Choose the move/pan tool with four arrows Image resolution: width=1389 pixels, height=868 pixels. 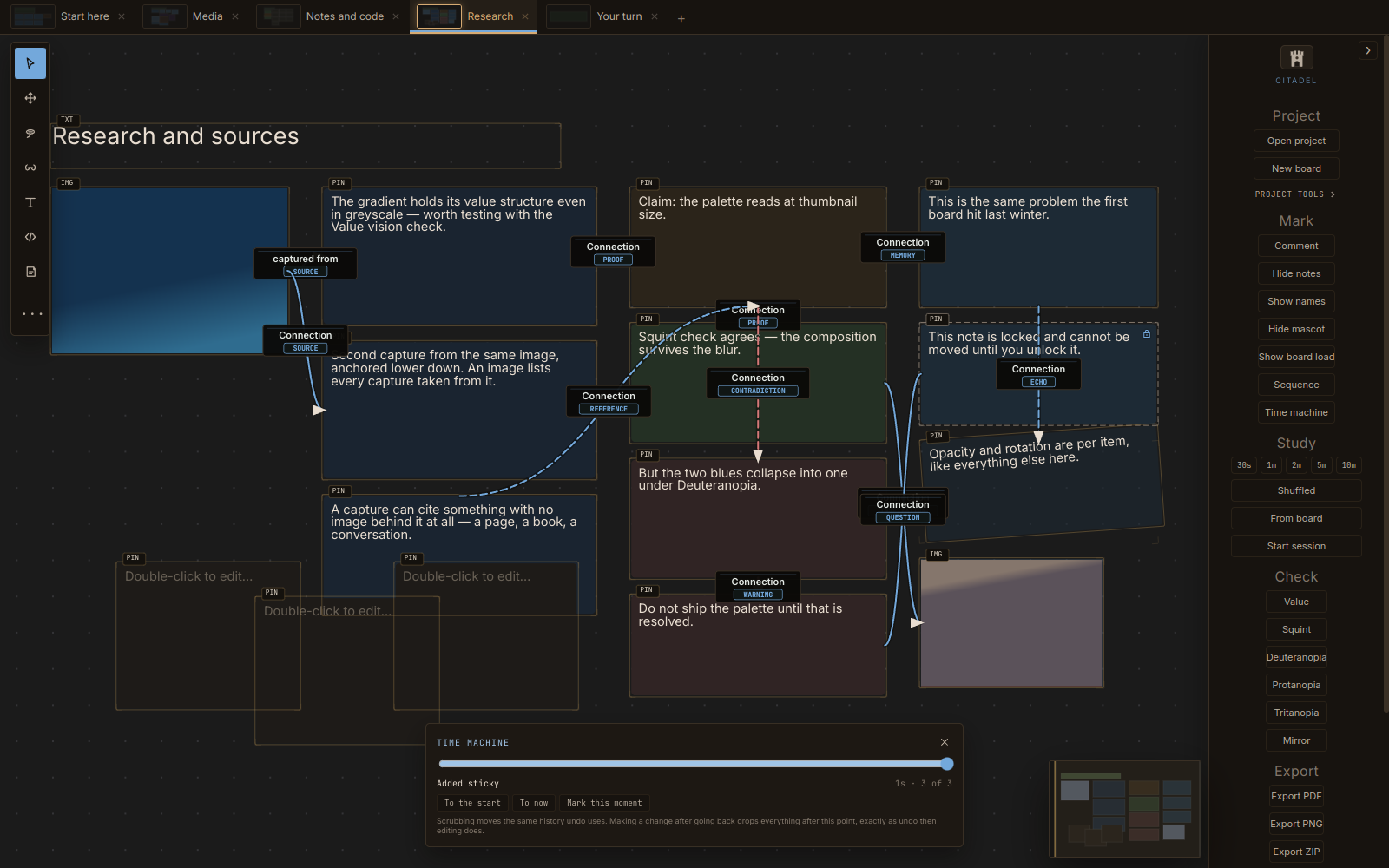point(30,98)
